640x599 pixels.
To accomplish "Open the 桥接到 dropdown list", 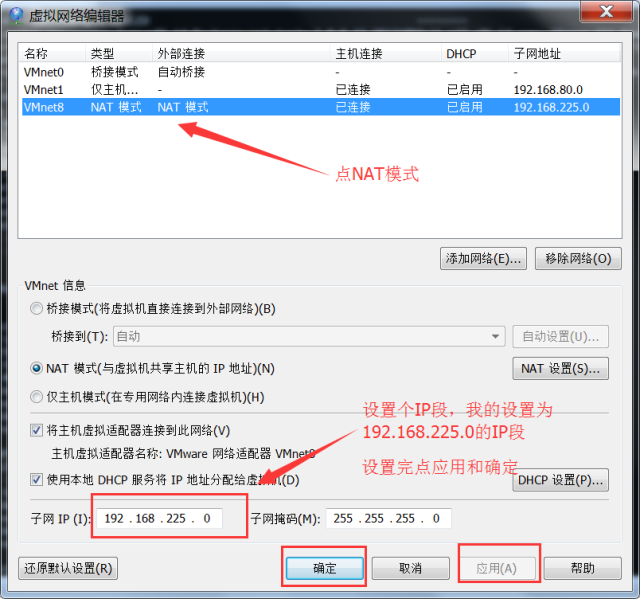I will tap(309, 336).
